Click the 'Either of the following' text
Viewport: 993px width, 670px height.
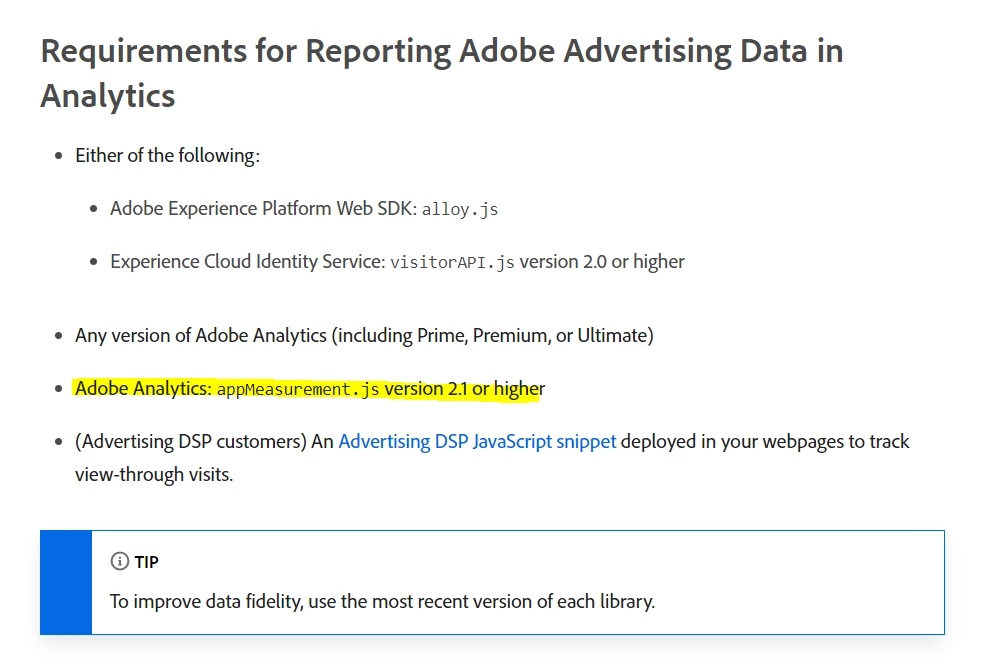point(167,156)
